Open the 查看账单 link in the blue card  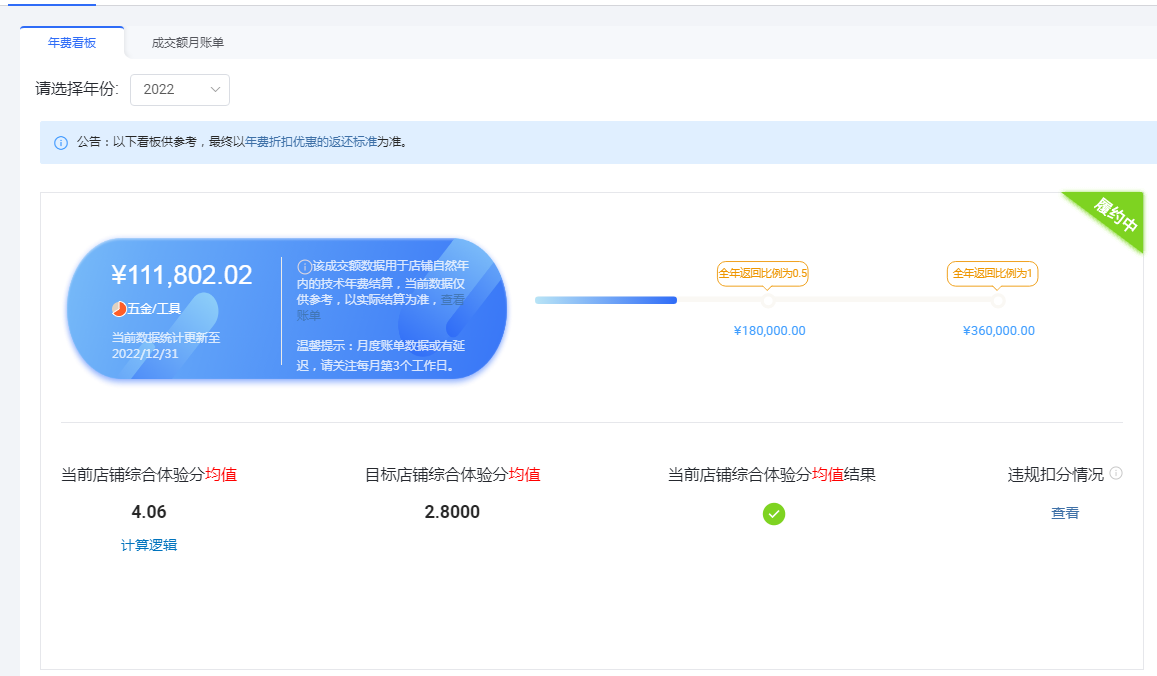pyautogui.click(x=452, y=300)
